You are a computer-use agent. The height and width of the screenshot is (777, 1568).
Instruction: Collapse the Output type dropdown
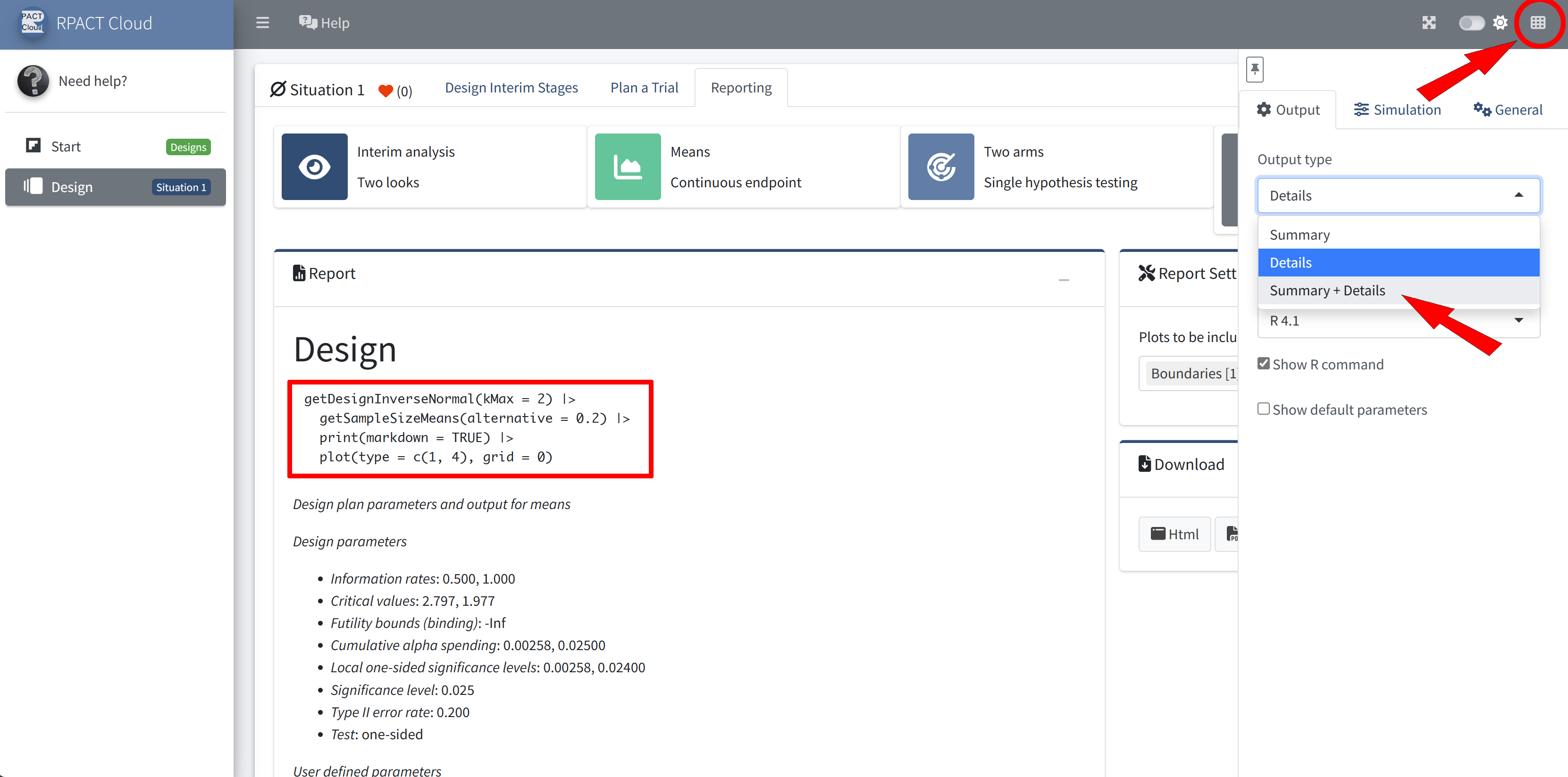tap(1398, 196)
